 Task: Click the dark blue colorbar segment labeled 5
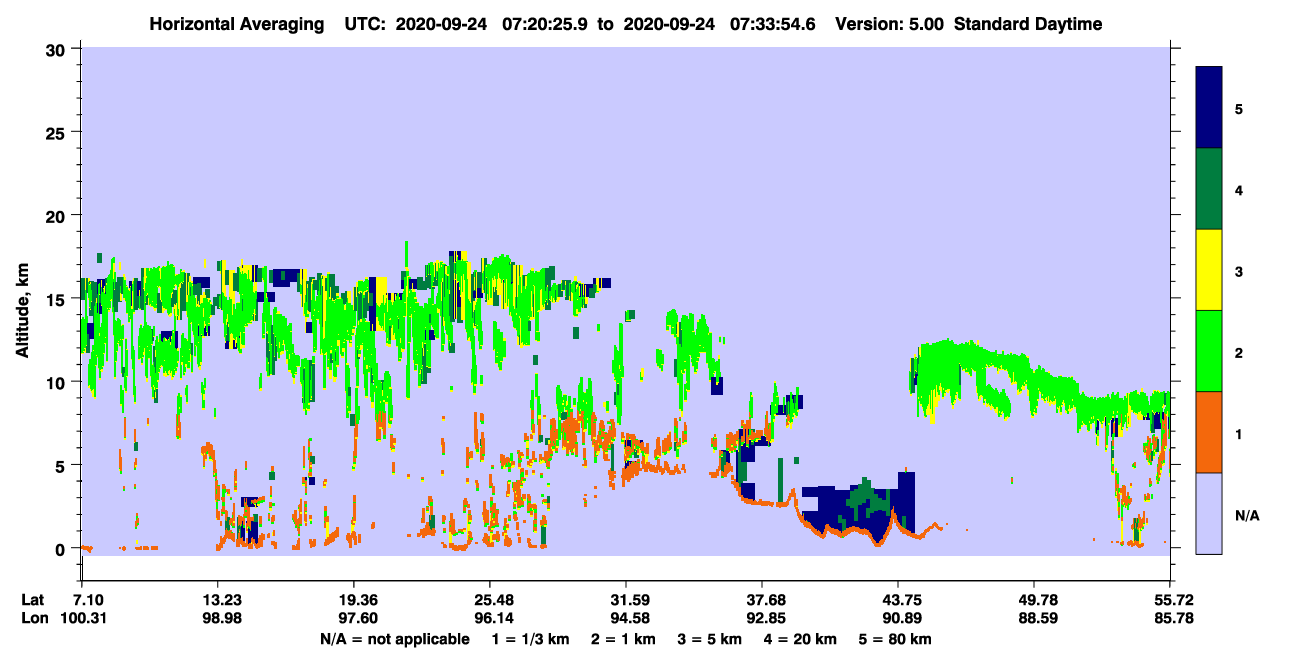1209,107
